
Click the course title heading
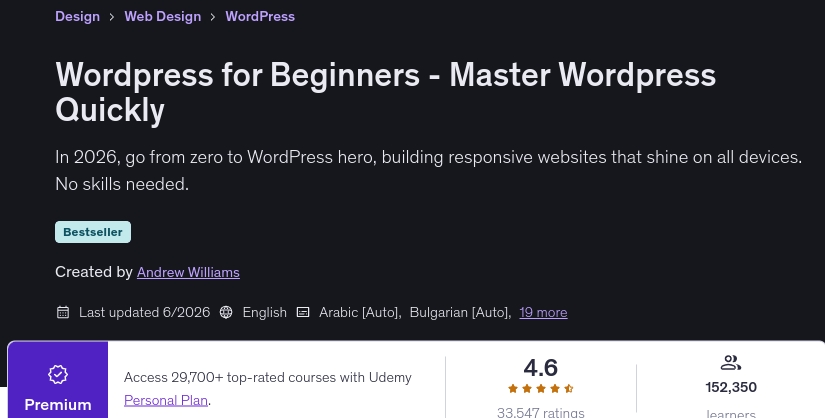[385, 92]
